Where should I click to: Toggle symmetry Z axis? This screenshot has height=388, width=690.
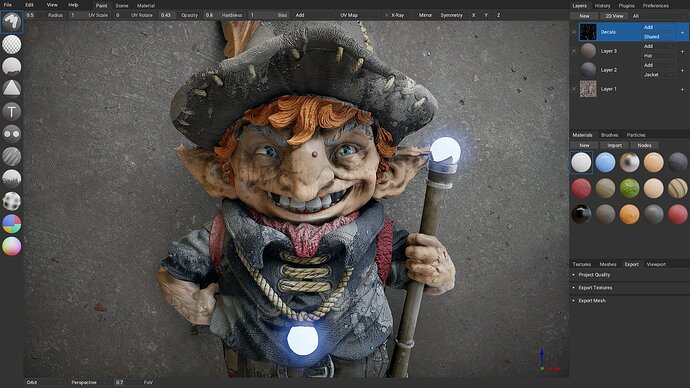click(498, 15)
